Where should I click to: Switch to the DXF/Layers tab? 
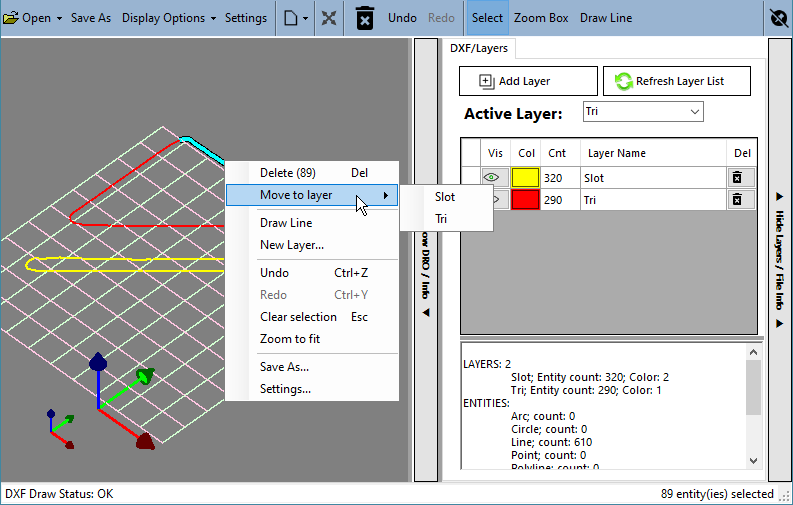coord(478,49)
